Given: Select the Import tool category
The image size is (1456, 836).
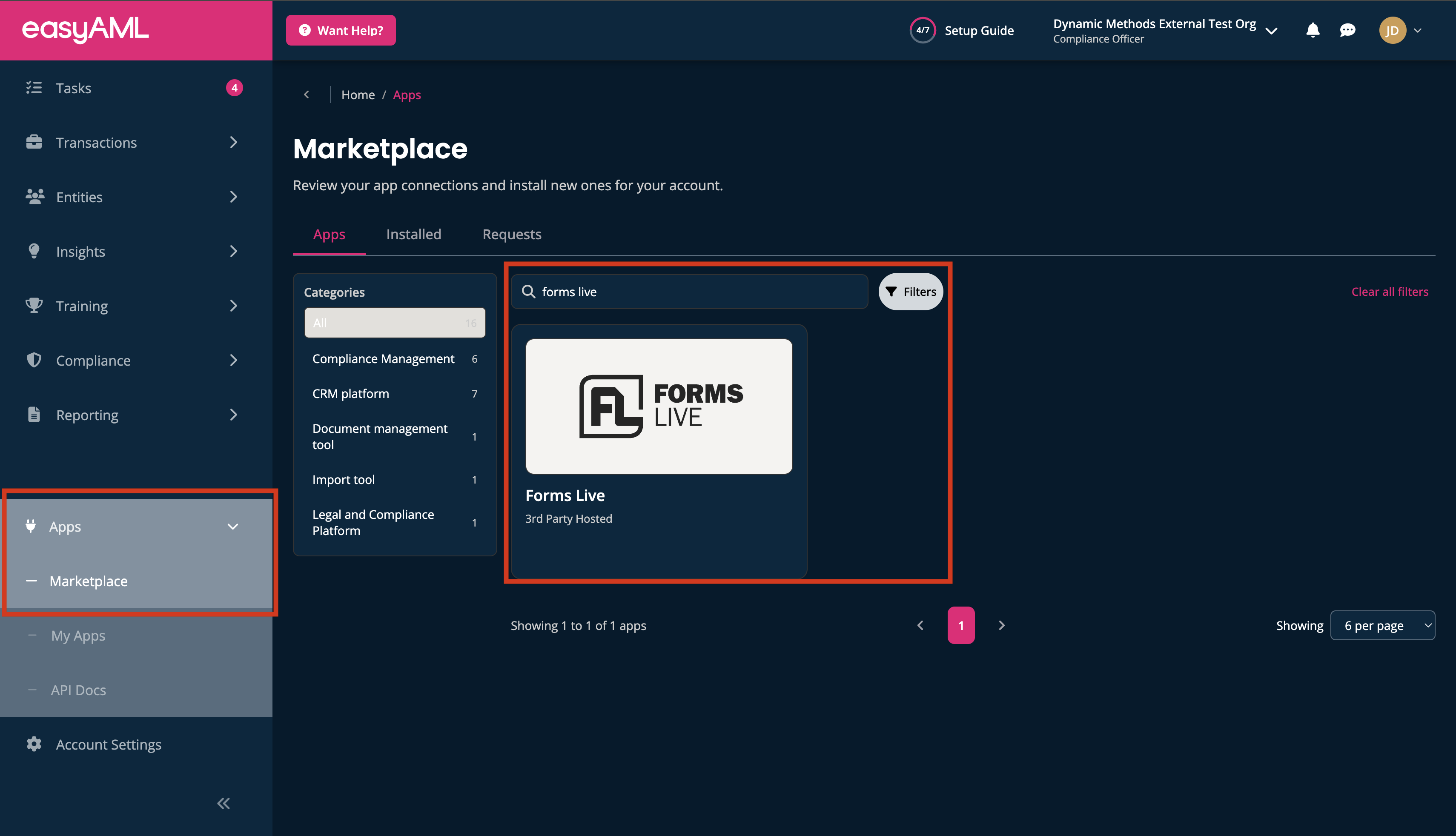Looking at the screenshot, I should tap(394, 479).
